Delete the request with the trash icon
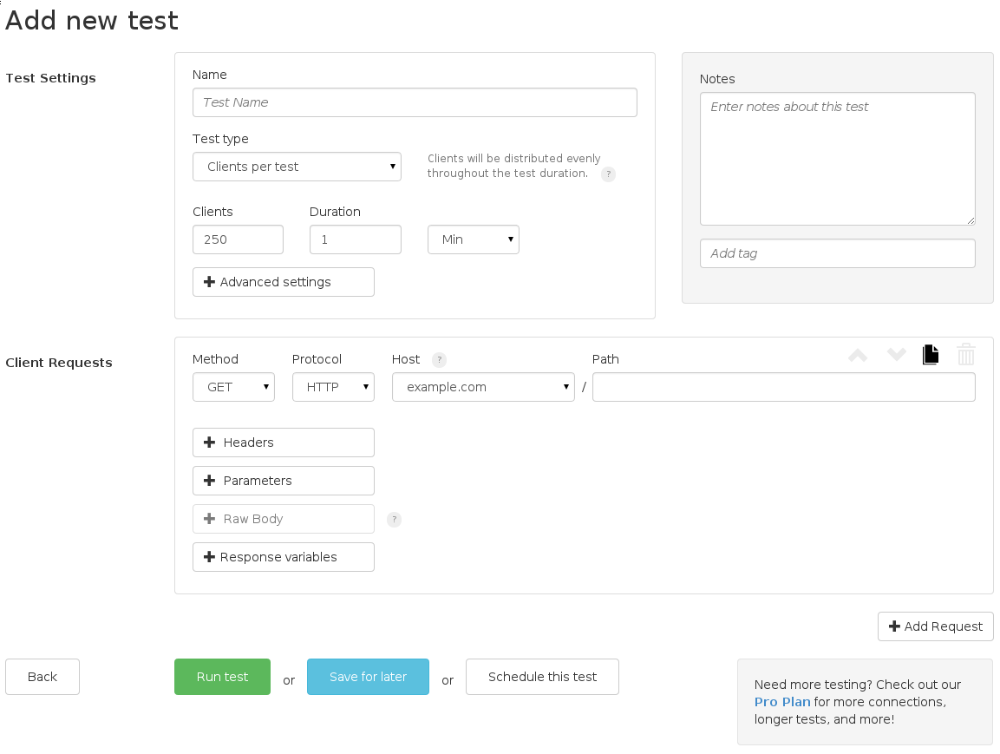 (966, 355)
